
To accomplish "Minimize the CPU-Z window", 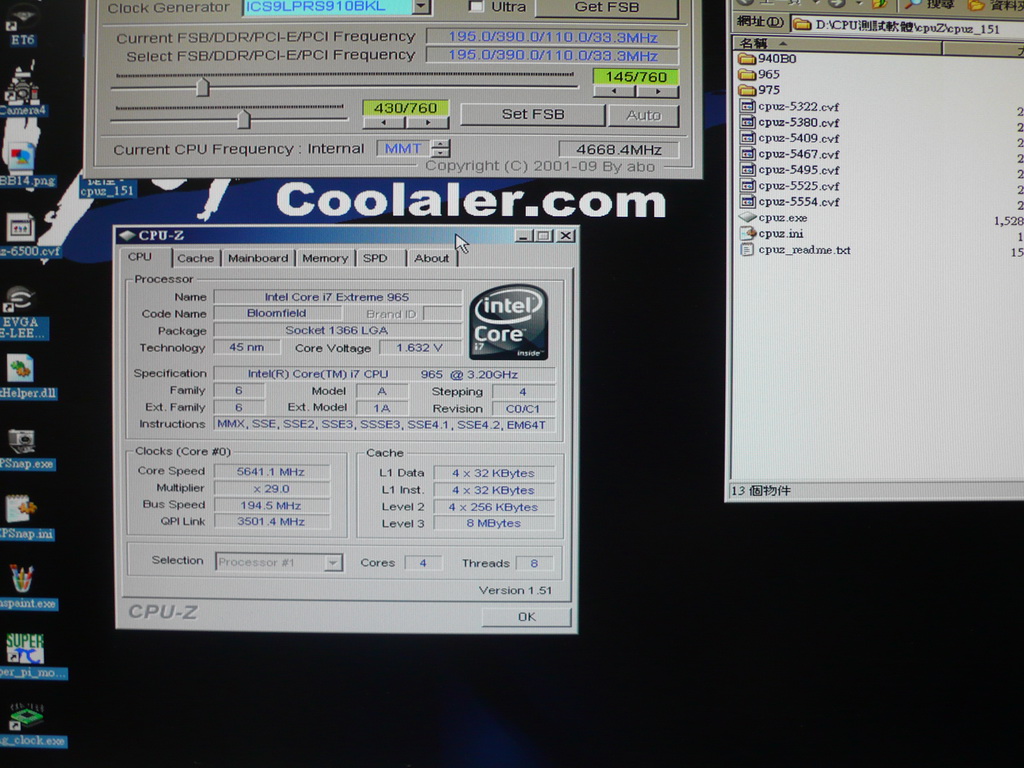I will pyautogui.click(x=523, y=236).
